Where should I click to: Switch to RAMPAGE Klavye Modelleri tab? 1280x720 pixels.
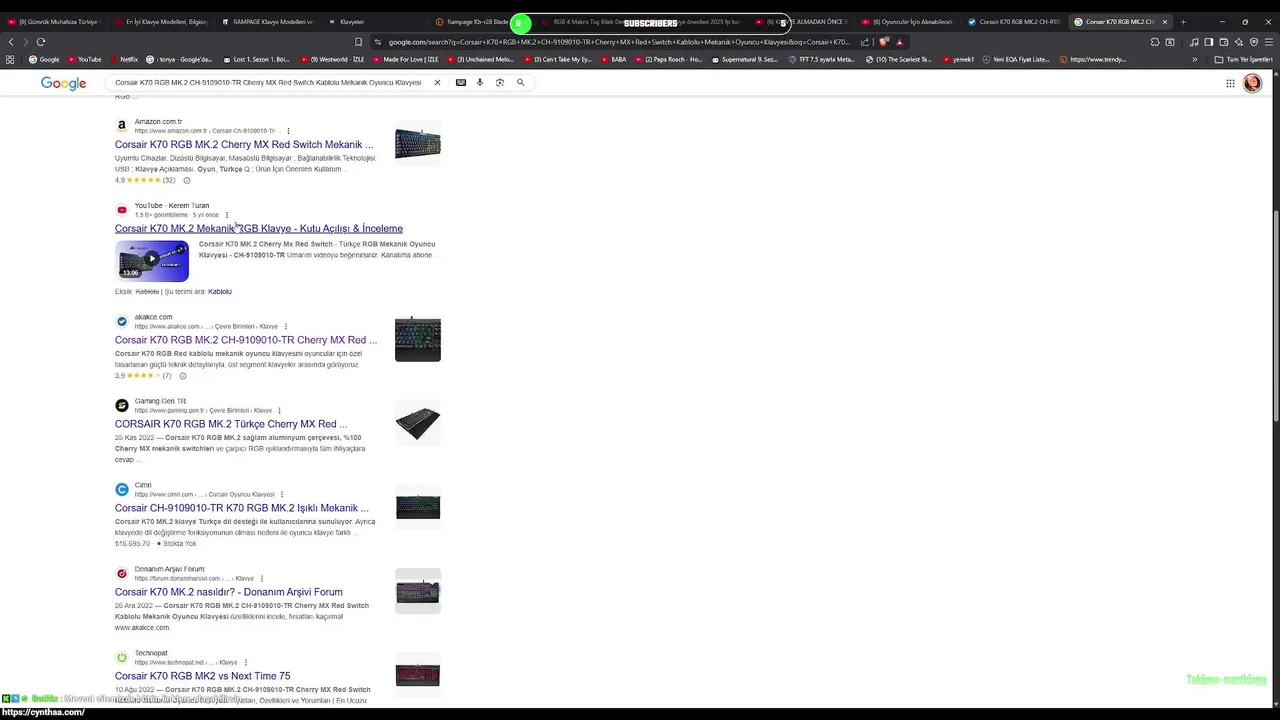[x=268, y=22]
